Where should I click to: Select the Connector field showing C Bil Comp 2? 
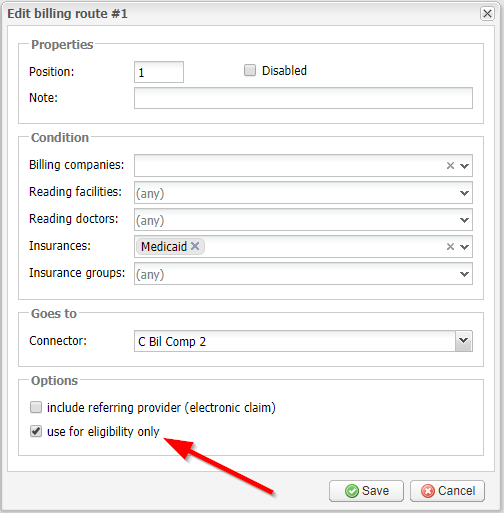(295, 341)
